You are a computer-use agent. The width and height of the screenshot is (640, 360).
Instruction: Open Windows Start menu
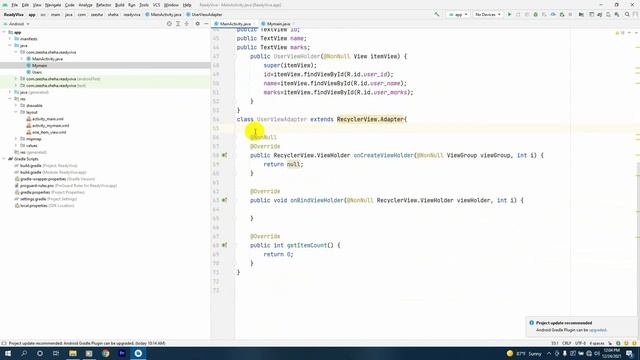[8, 353]
